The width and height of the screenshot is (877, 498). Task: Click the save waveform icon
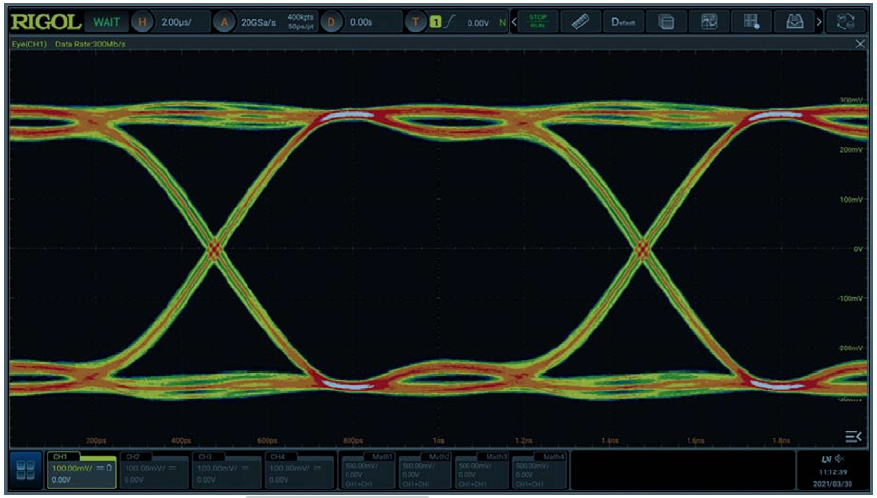[x=752, y=21]
